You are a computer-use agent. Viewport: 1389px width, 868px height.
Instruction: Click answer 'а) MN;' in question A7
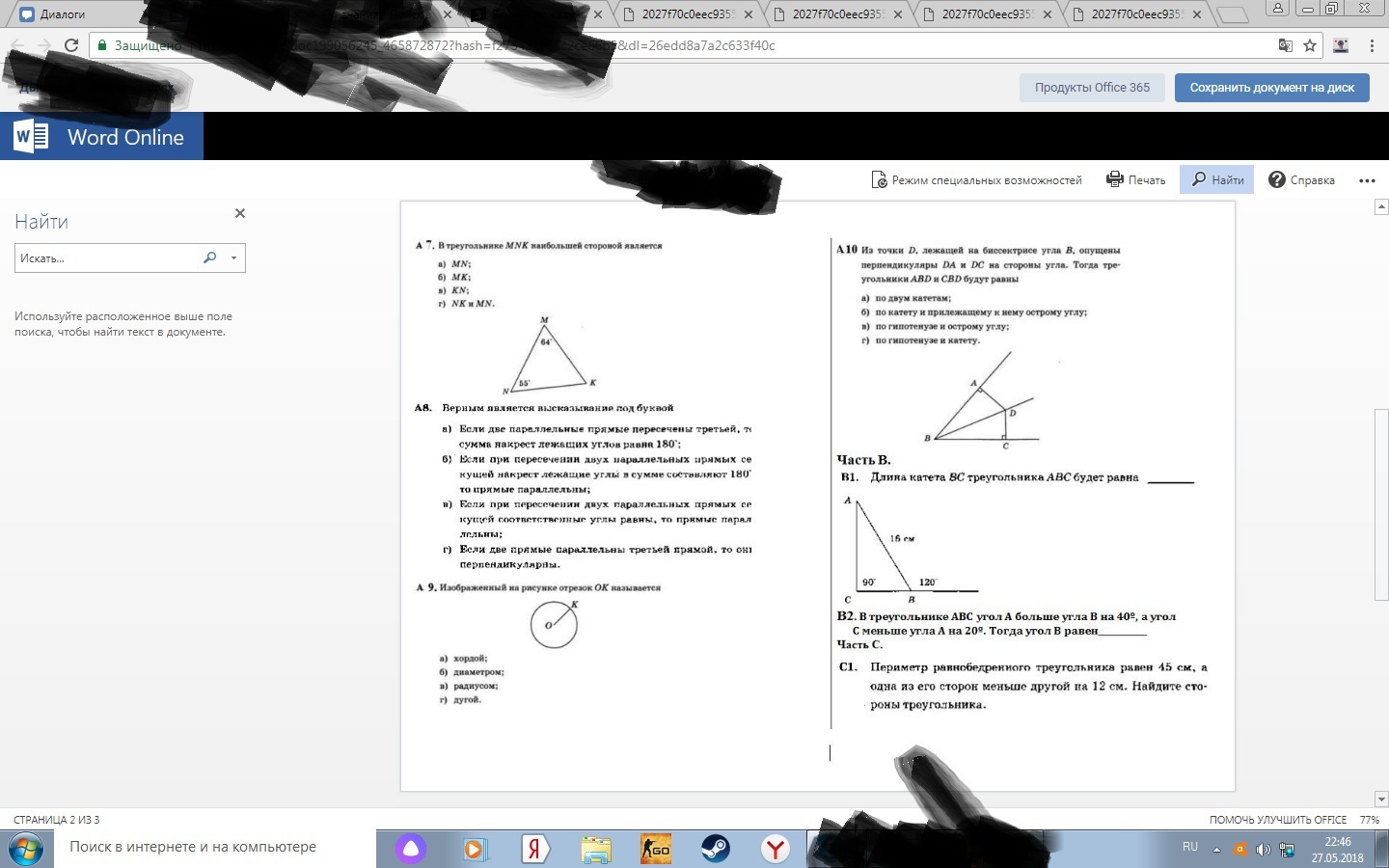coord(454,263)
